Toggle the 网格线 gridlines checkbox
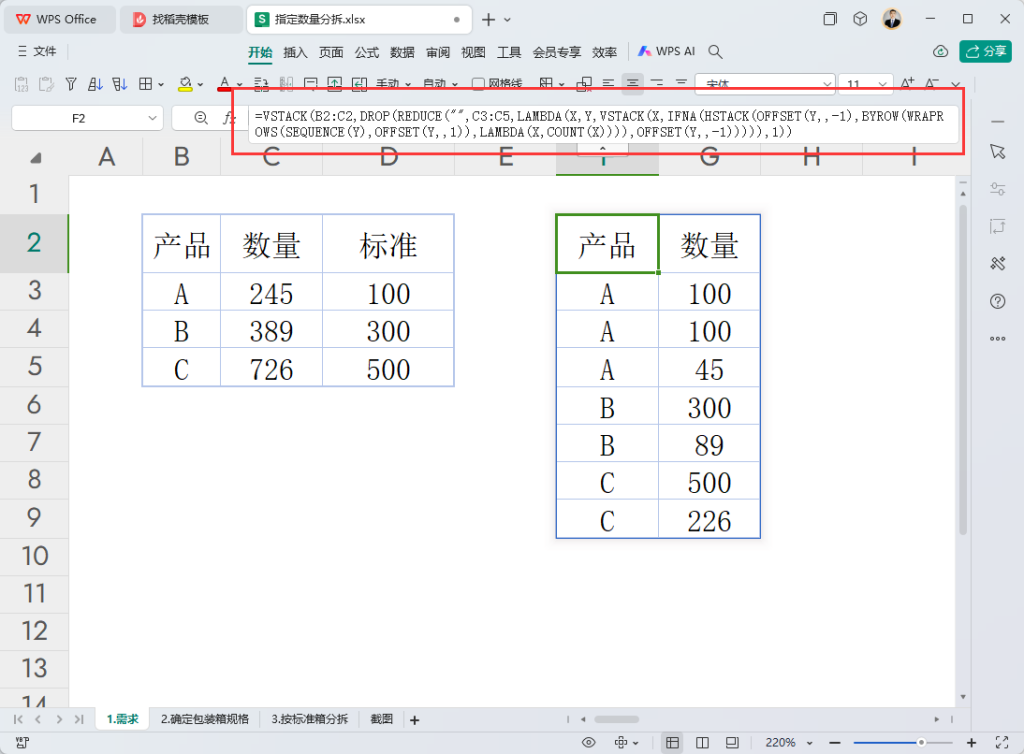 point(478,84)
